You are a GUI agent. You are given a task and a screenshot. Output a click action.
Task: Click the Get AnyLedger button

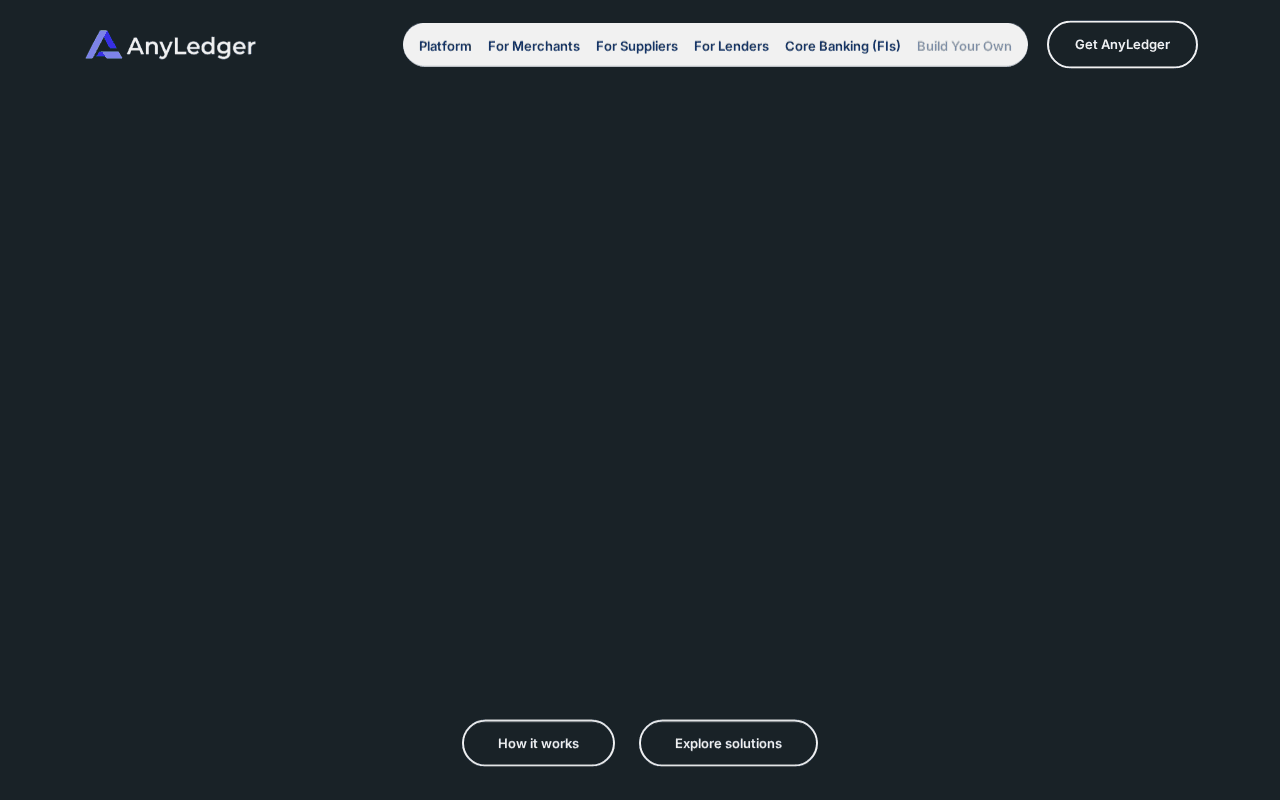(1122, 44)
